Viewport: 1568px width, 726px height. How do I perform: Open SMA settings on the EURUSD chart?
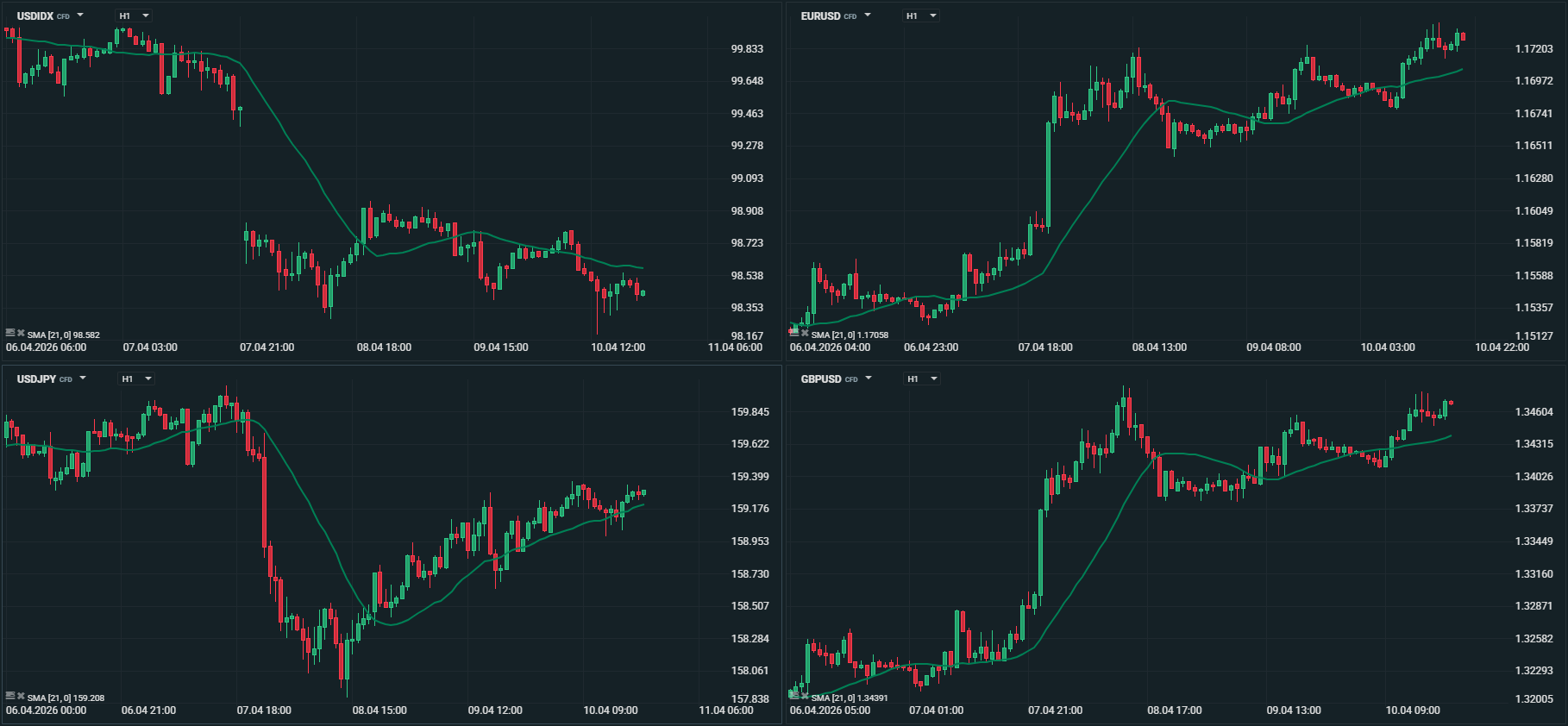(x=794, y=333)
